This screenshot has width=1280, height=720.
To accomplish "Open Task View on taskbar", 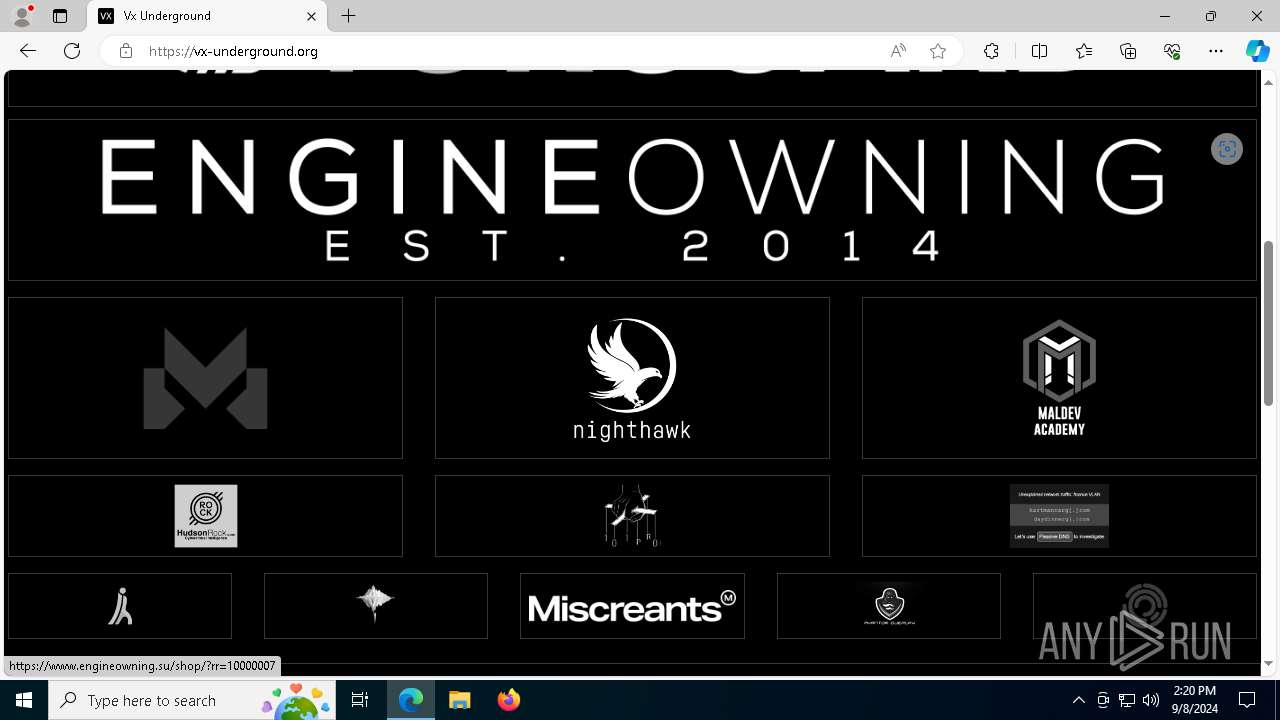I will (360, 700).
